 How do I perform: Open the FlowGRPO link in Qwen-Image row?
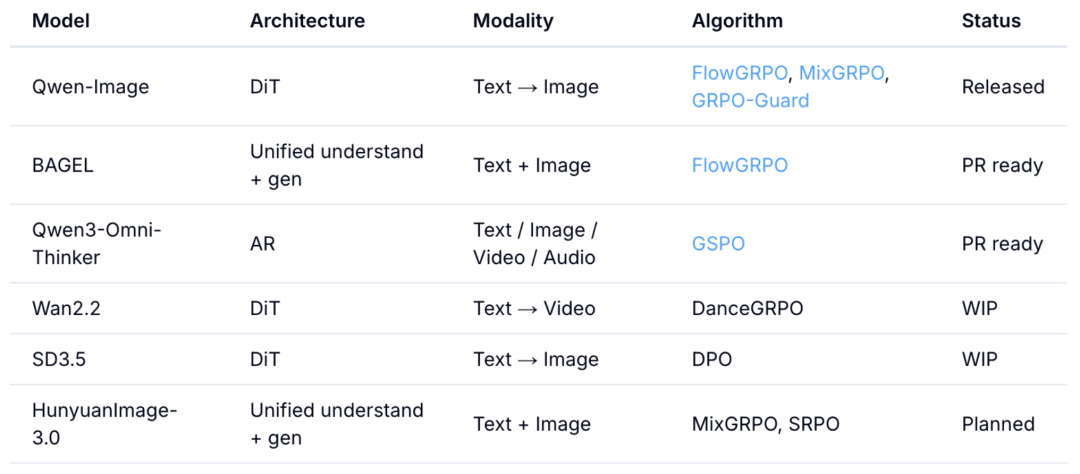point(740,73)
